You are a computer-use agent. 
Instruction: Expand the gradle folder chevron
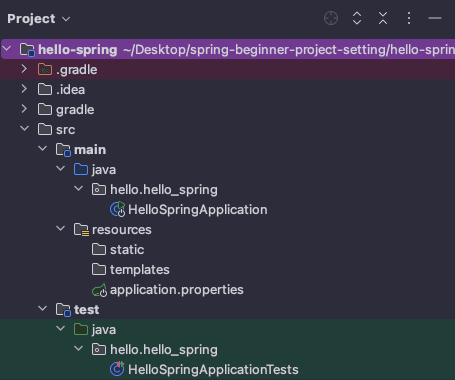click(24, 109)
